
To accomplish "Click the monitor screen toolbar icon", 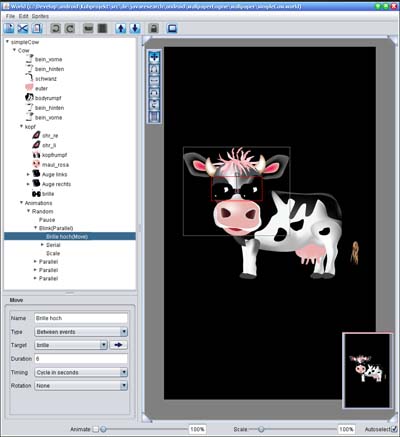I will tap(172, 28).
